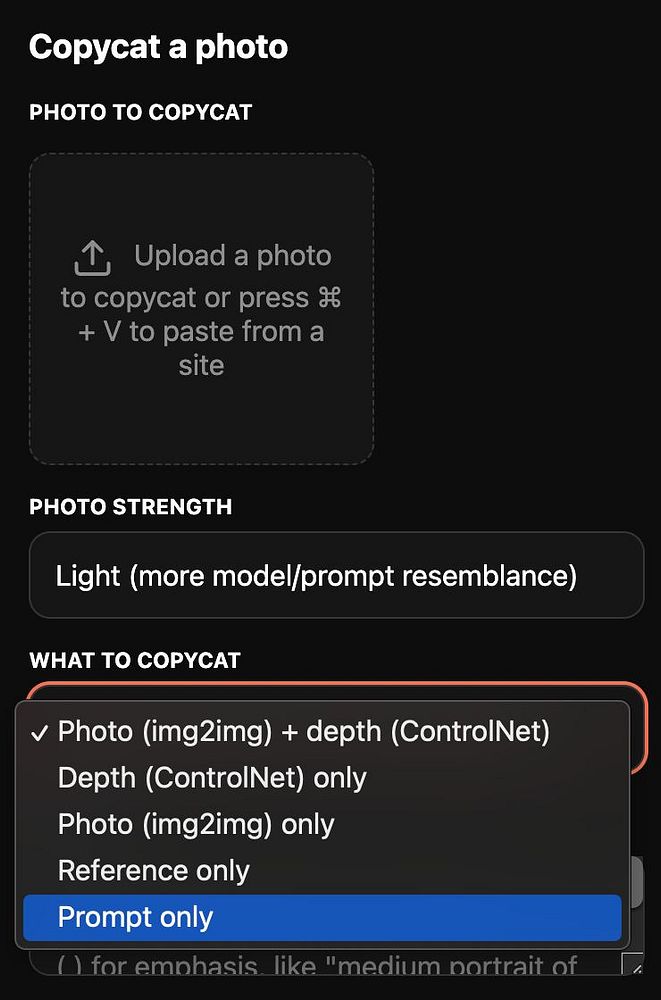Click the "WHAT TO COPYCAT" label
The image size is (661, 1000).
(x=135, y=660)
